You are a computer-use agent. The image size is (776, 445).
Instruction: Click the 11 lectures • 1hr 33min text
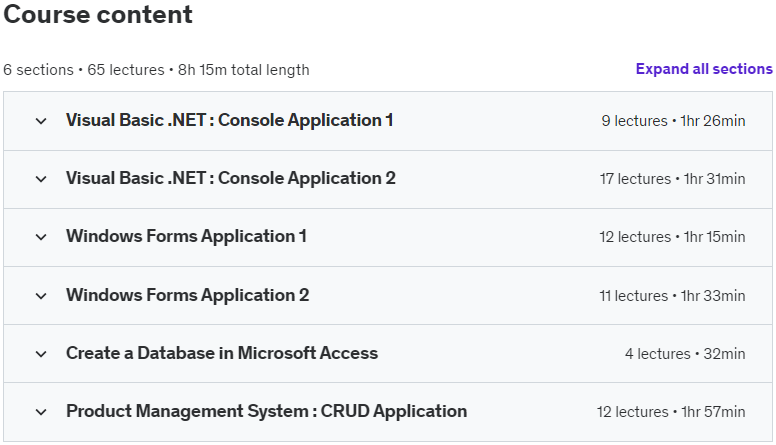point(673,296)
